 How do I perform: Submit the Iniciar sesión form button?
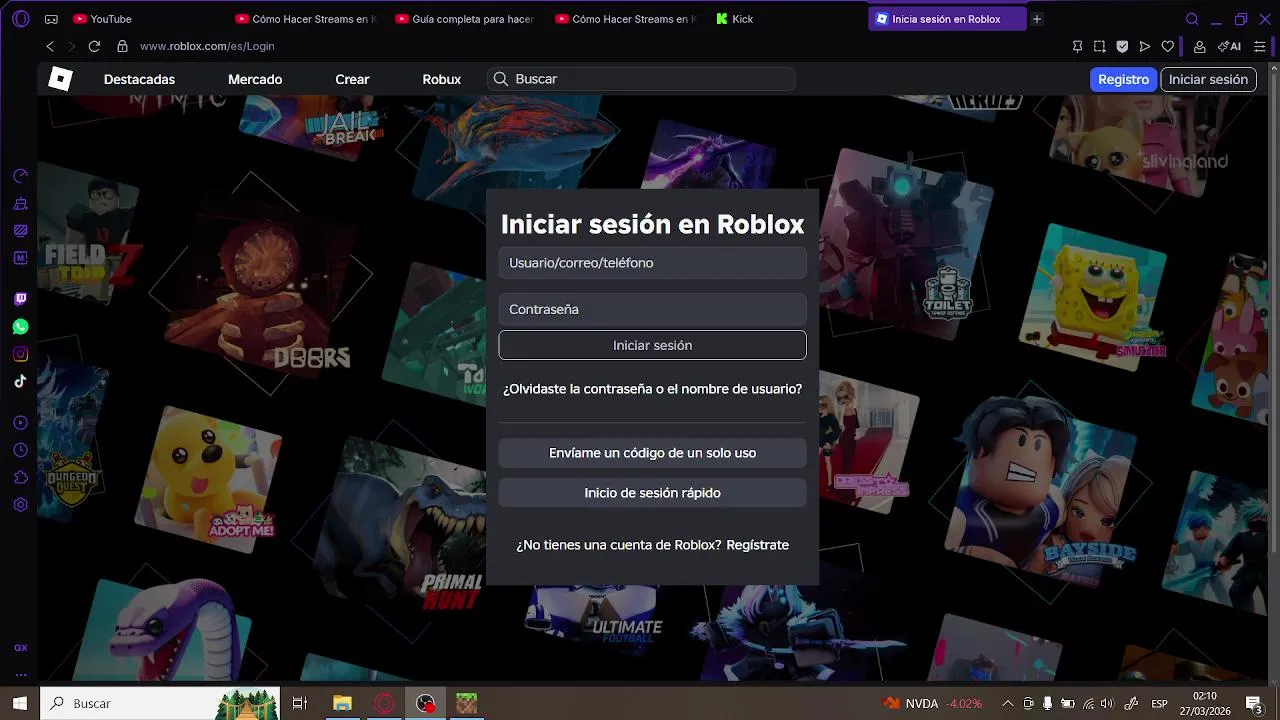[652, 345]
